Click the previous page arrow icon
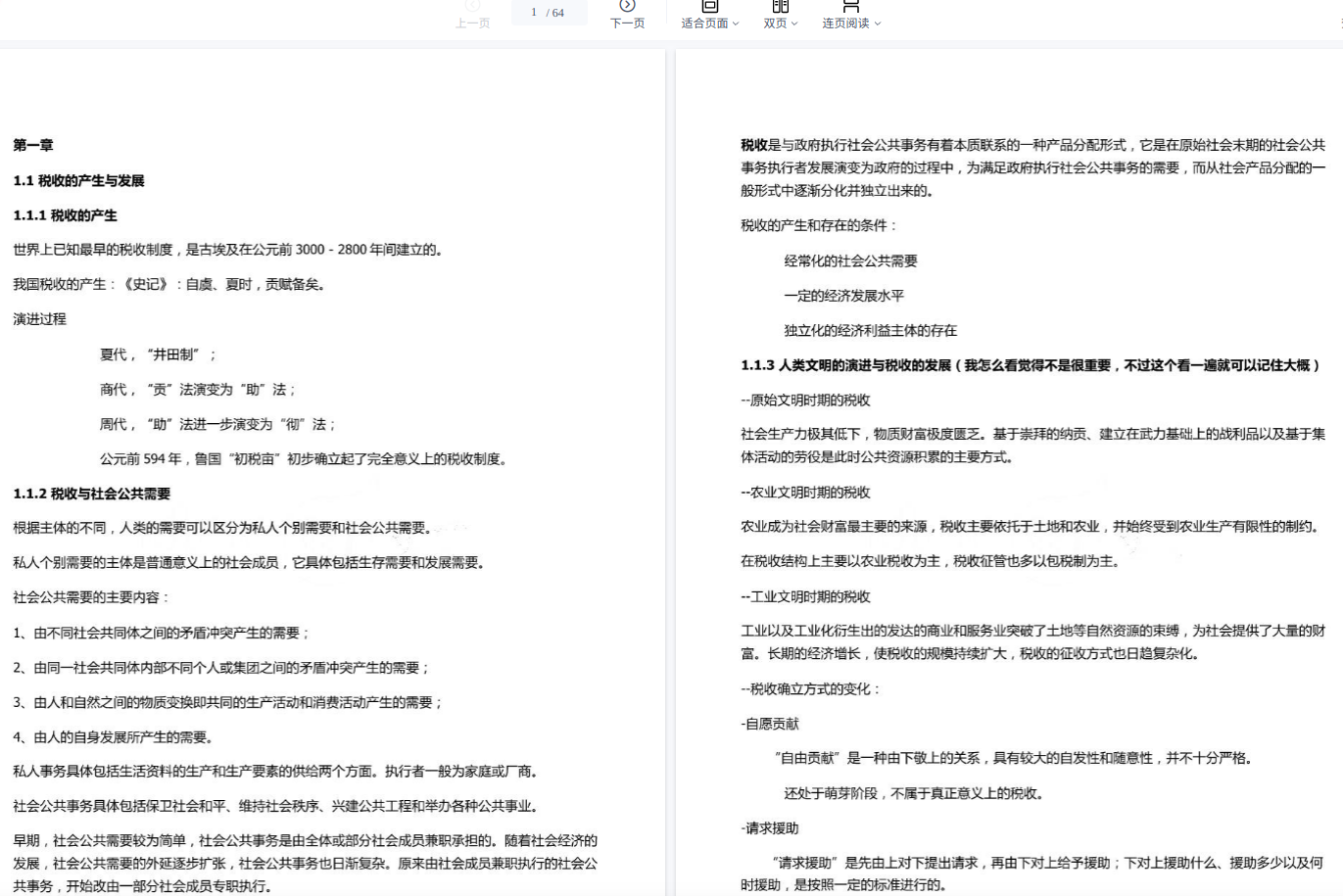 coord(472,6)
